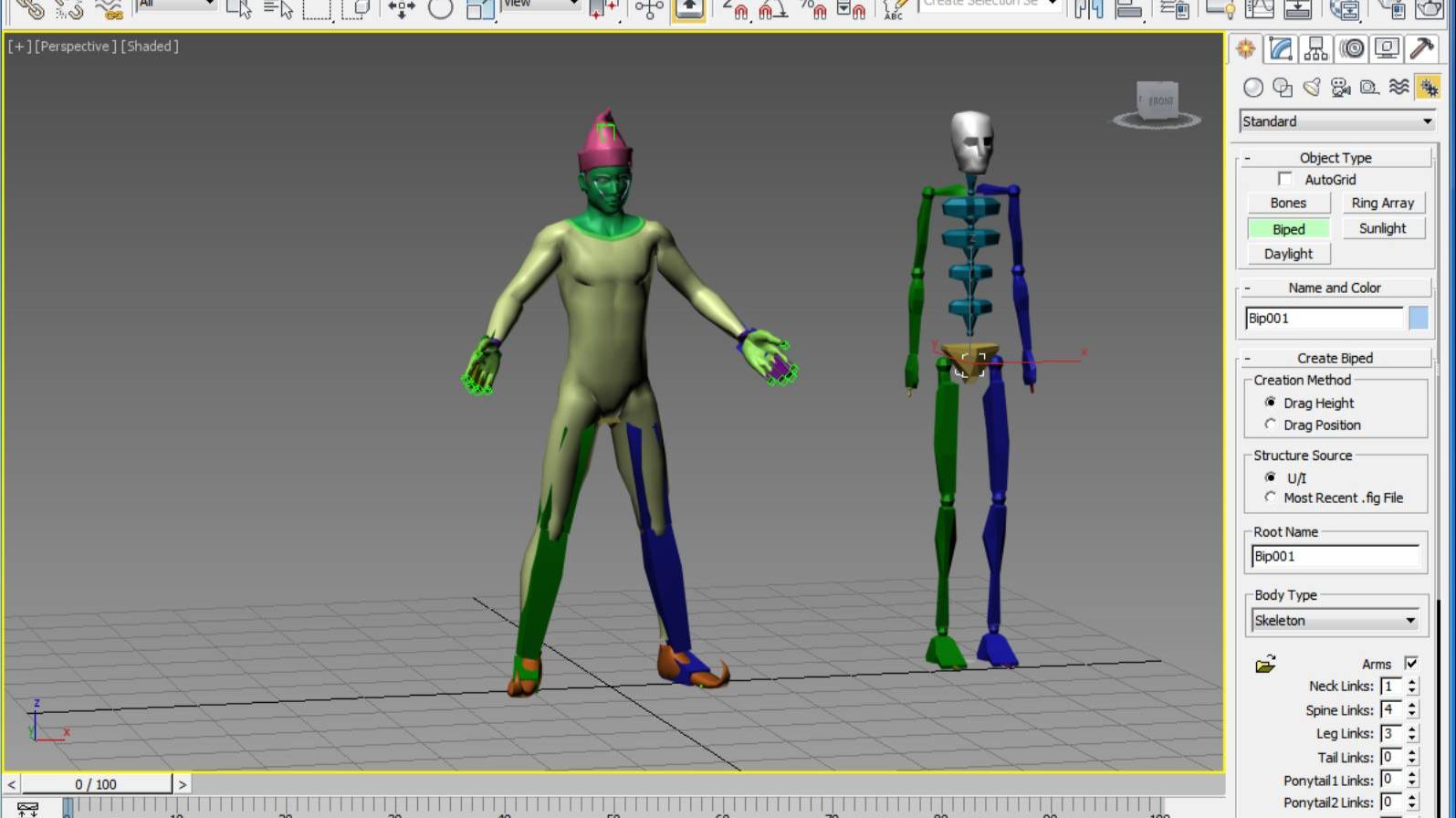1456x818 pixels.
Task: Enable the AutoGrid checkbox
Action: [x=1285, y=180]
